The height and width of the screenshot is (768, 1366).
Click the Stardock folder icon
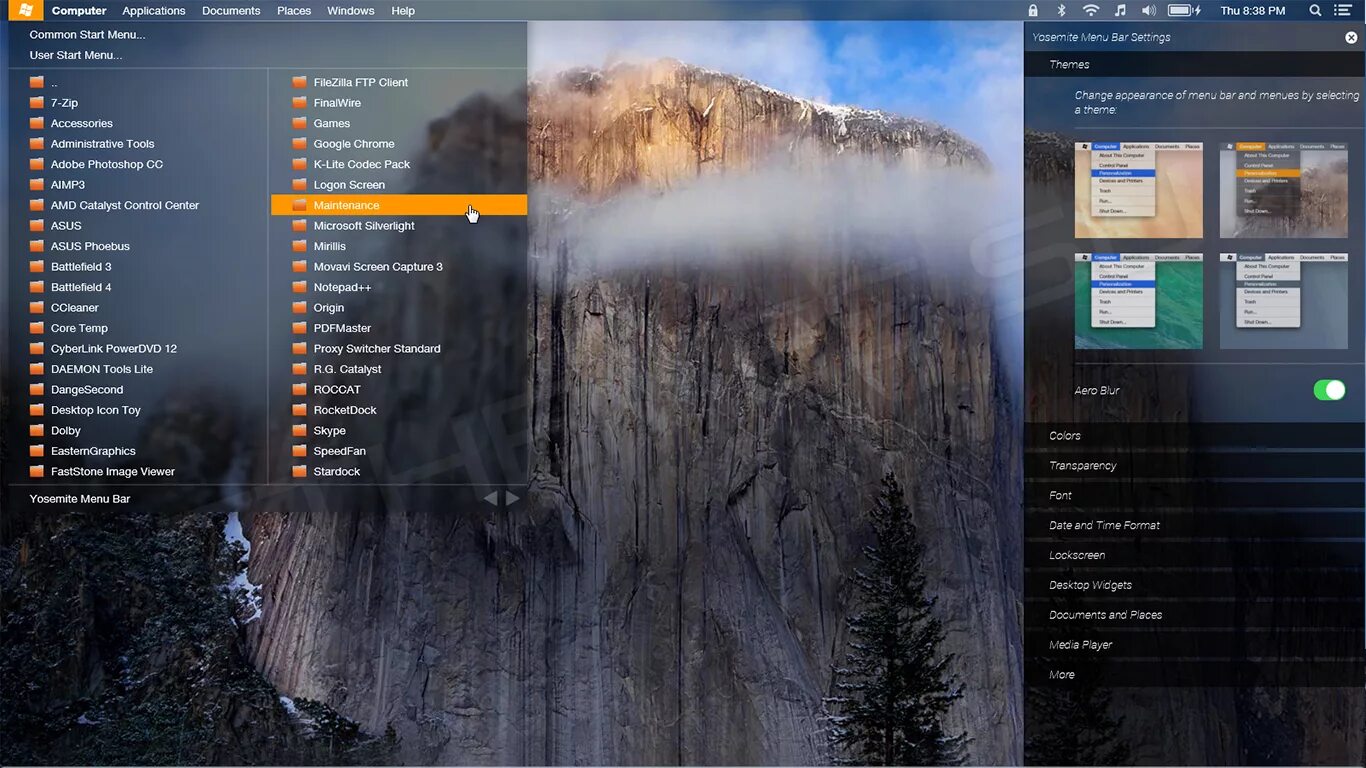[x=299, y=471]
